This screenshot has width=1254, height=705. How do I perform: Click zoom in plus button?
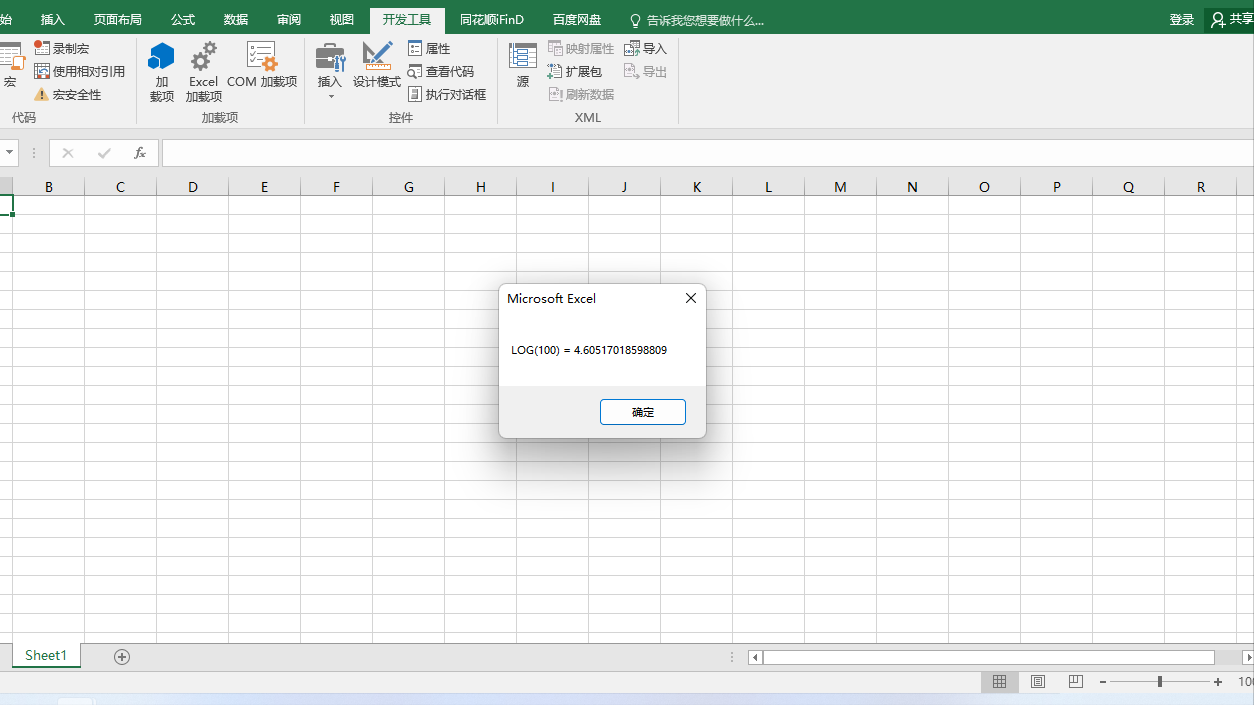pos(1218,682)
